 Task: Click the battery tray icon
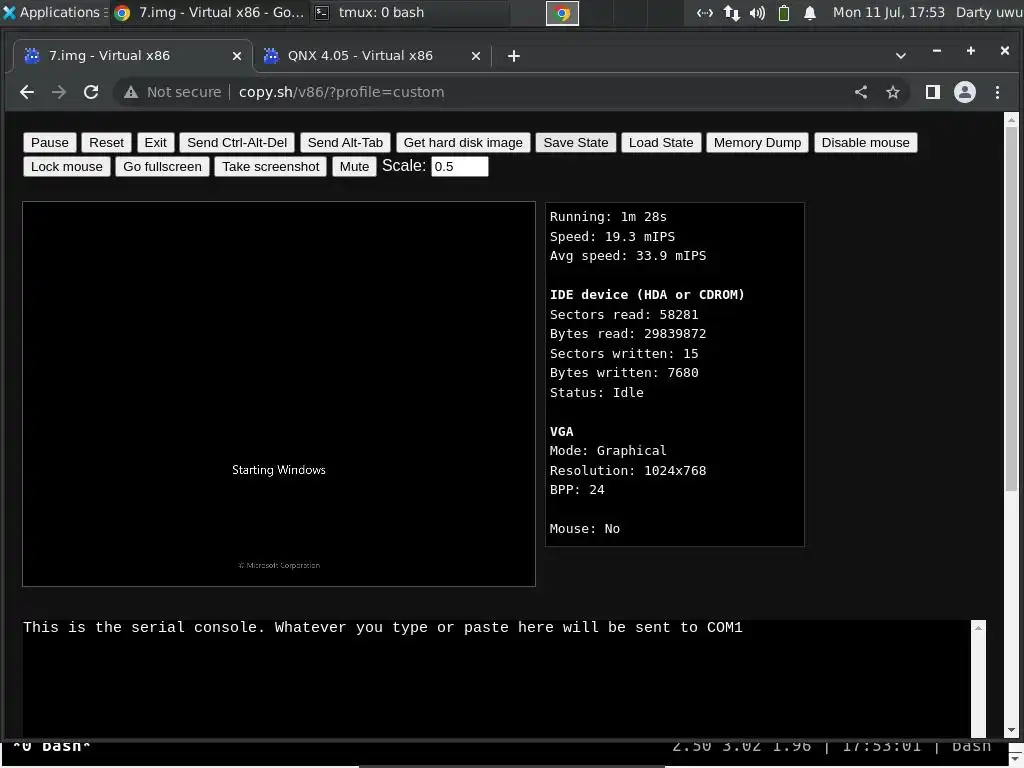coord(784,13)
